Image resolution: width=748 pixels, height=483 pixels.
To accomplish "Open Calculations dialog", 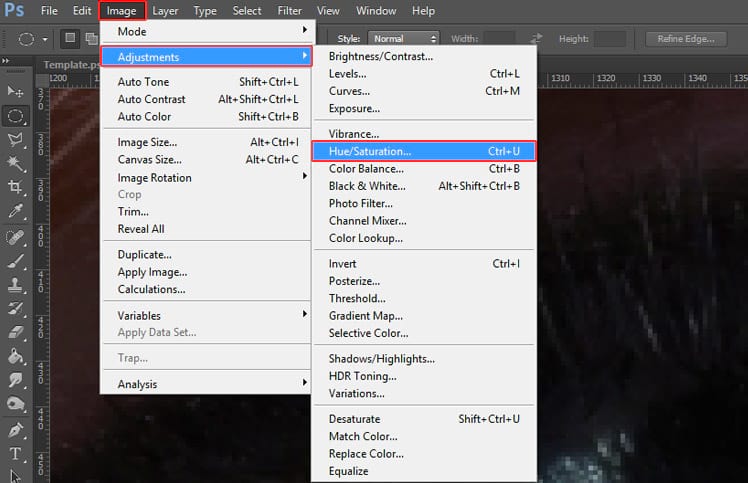I will click(206, 289).
